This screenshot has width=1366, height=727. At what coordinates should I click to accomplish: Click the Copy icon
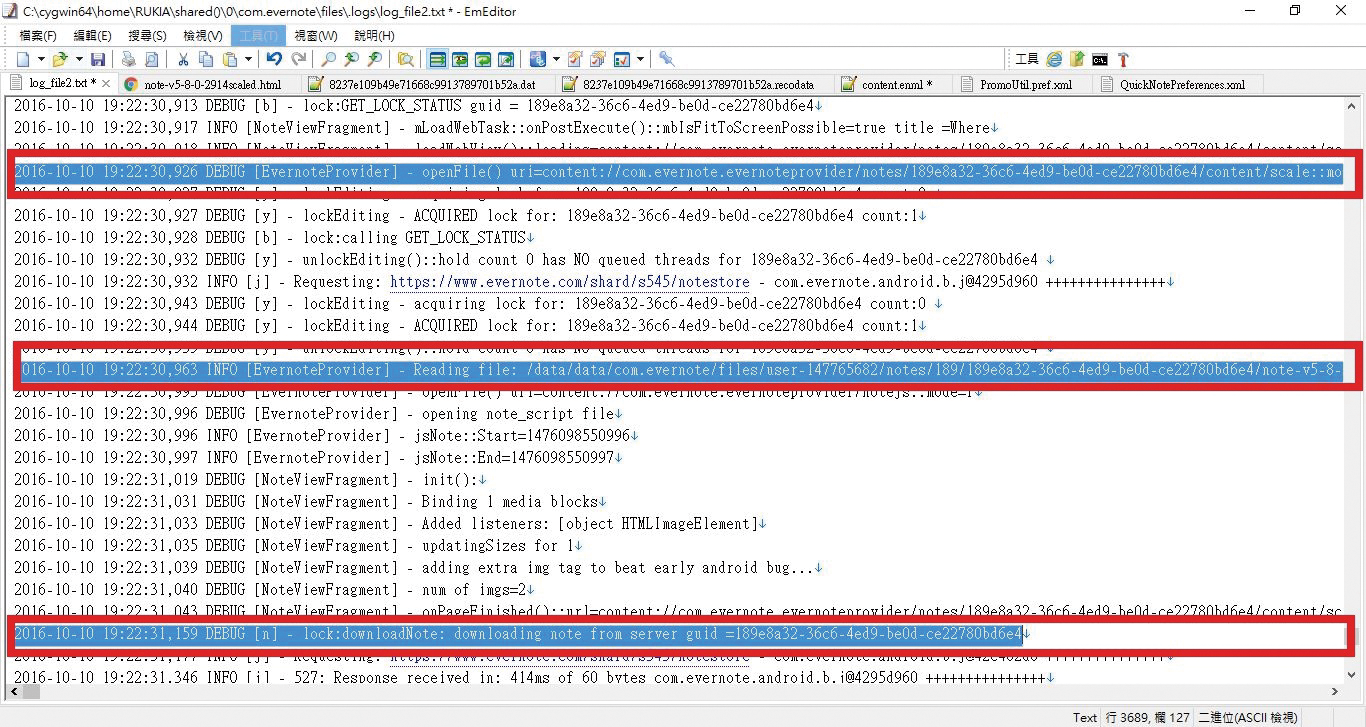click(x=206, y=59)
